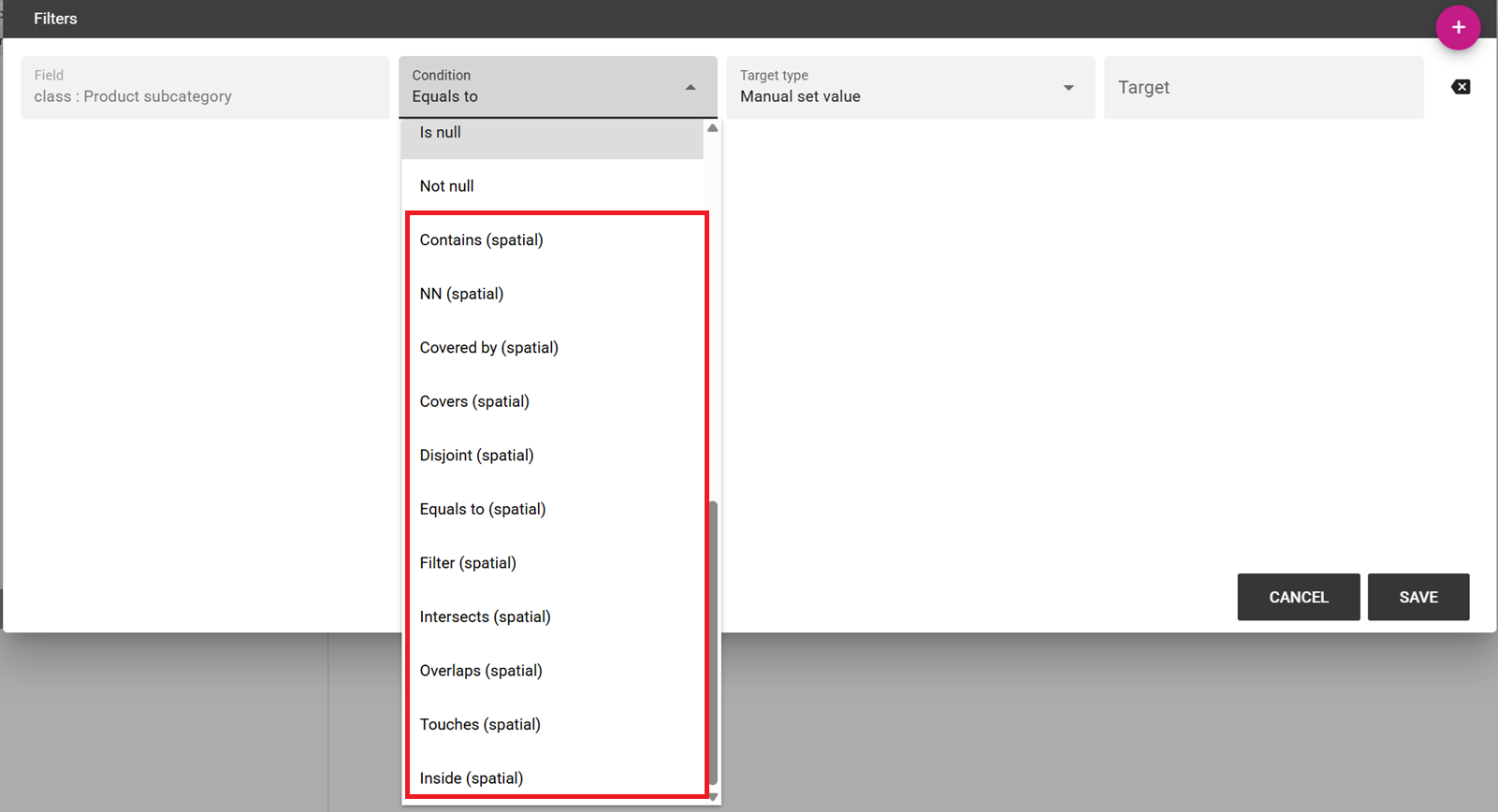The height and width of the screenshot is (812, 1498).
Task: Choose Filter (spatial) condition
Action: tap(552, 562)
